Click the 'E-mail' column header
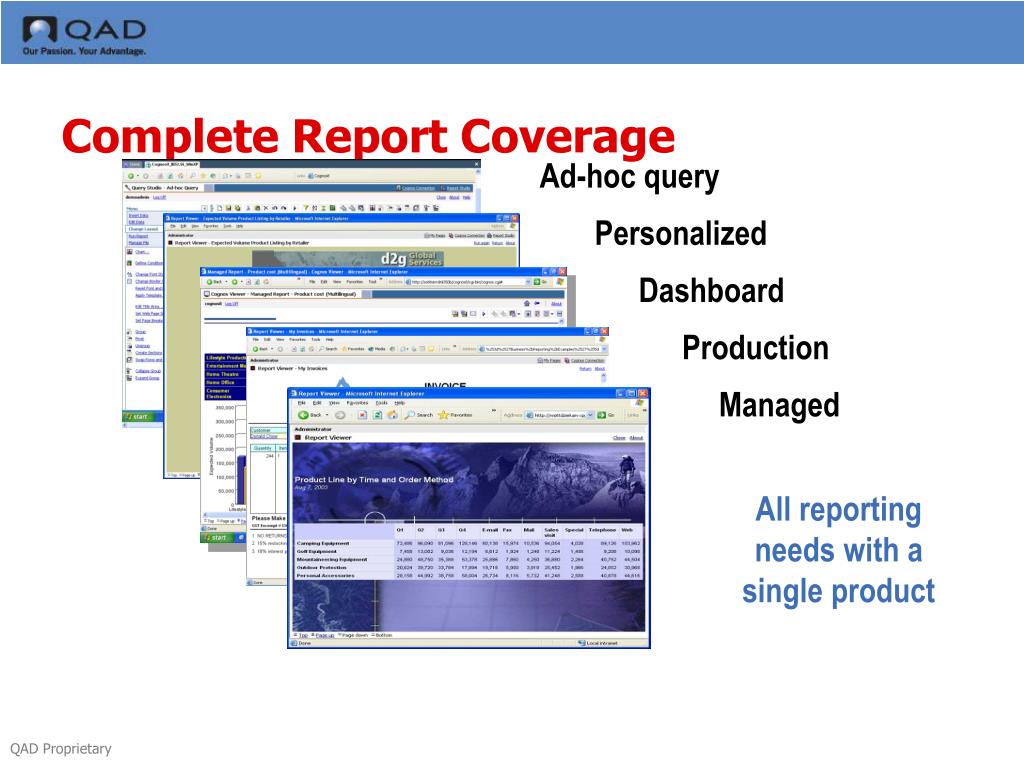 (x=490, y=530)
